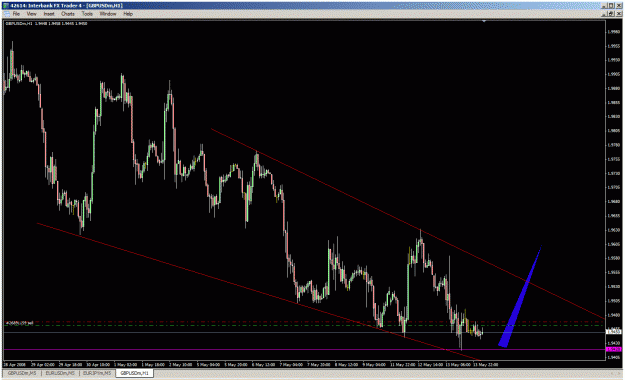625x380 pixels.
Task: Switch to the EURJPYm,M5 chart tab
Action: point(97,373)
